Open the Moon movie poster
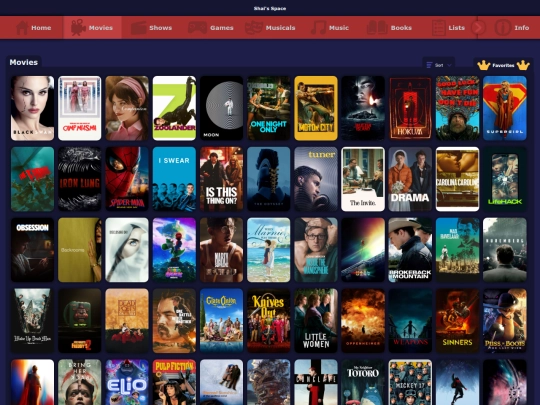 221,108
